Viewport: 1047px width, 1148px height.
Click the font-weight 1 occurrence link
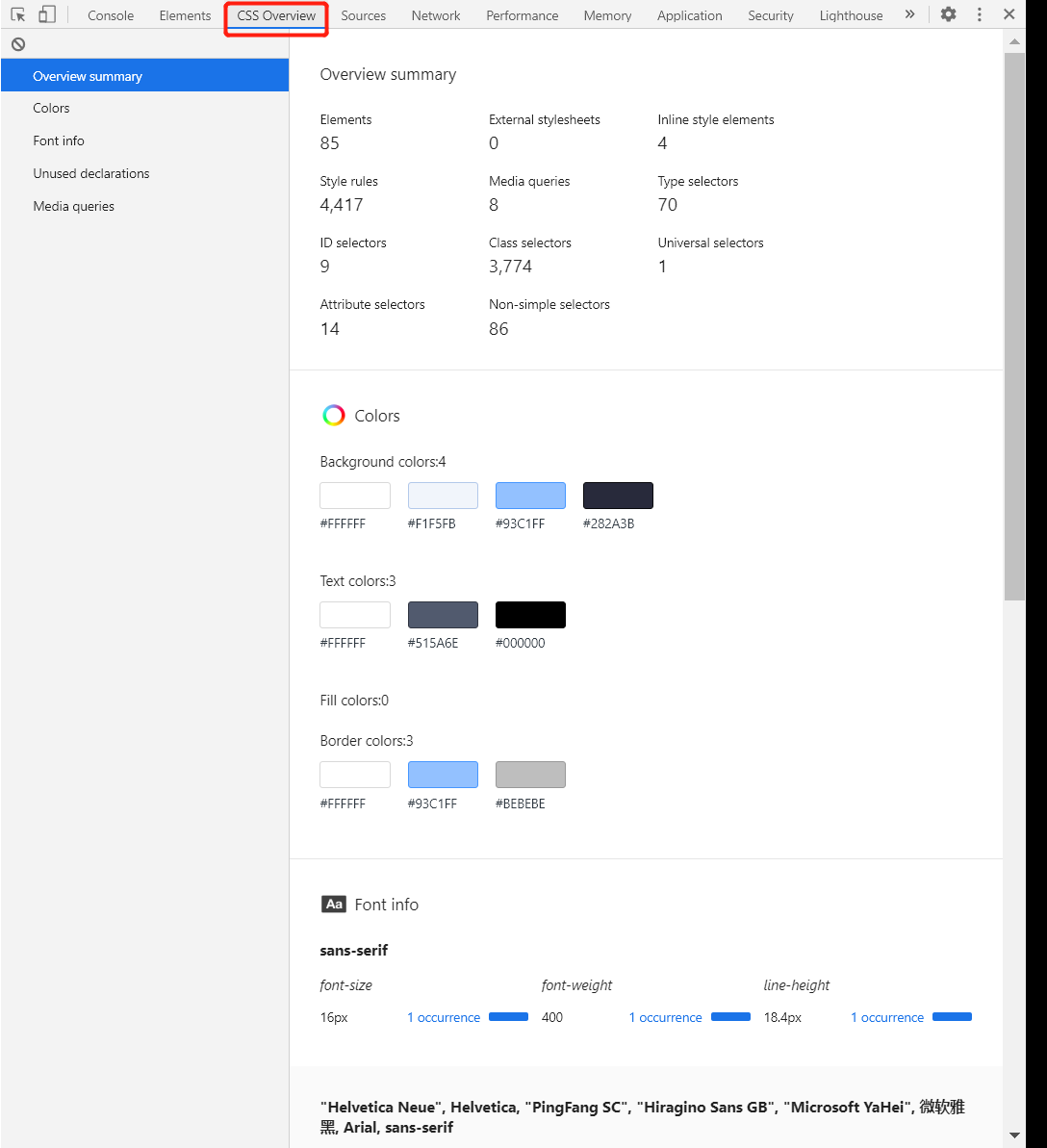point(665,1017)
